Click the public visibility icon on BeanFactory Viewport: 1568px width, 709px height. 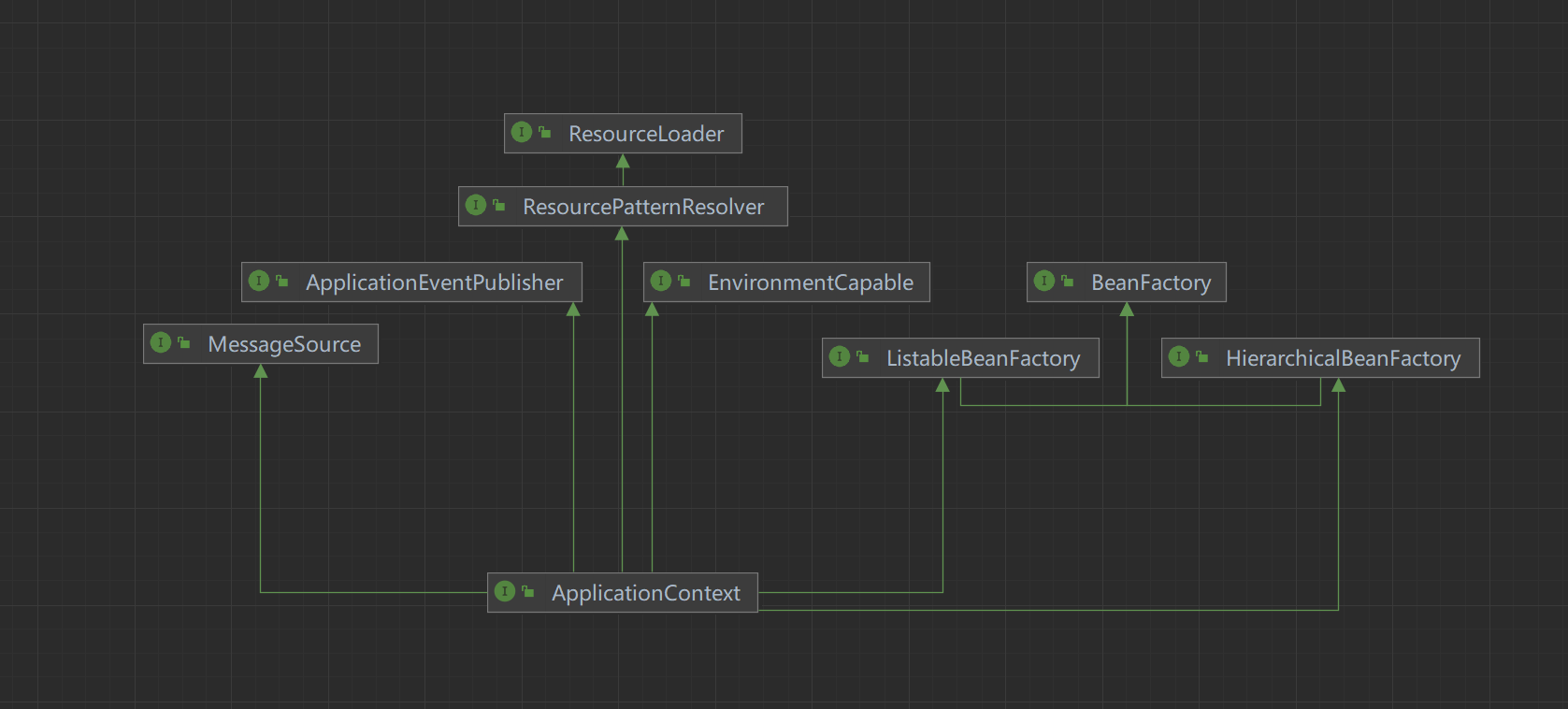tap(1068, 281)
